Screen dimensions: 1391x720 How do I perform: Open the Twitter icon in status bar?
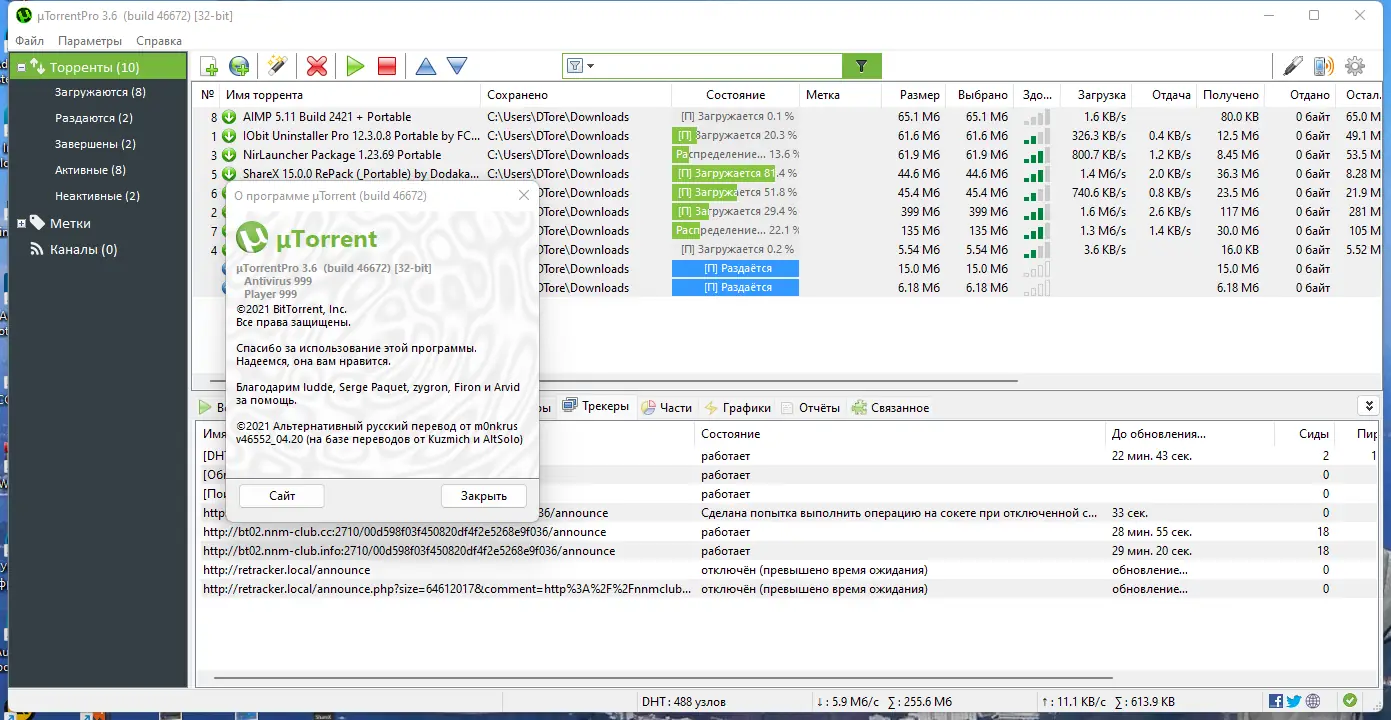coord(1292,700)
